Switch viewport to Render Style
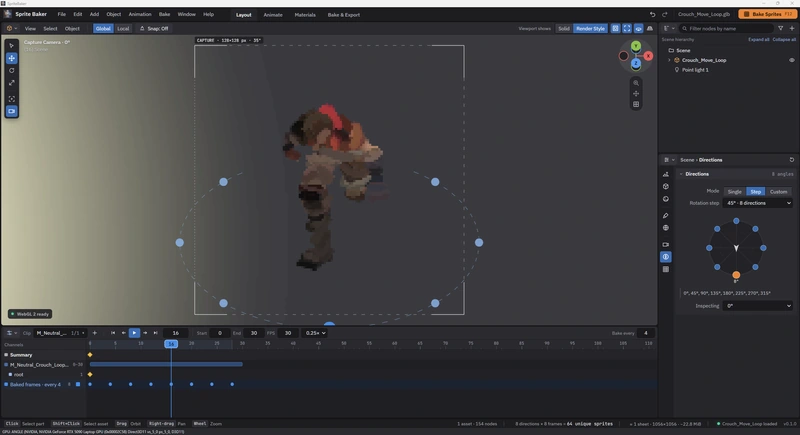 point(590,29)
